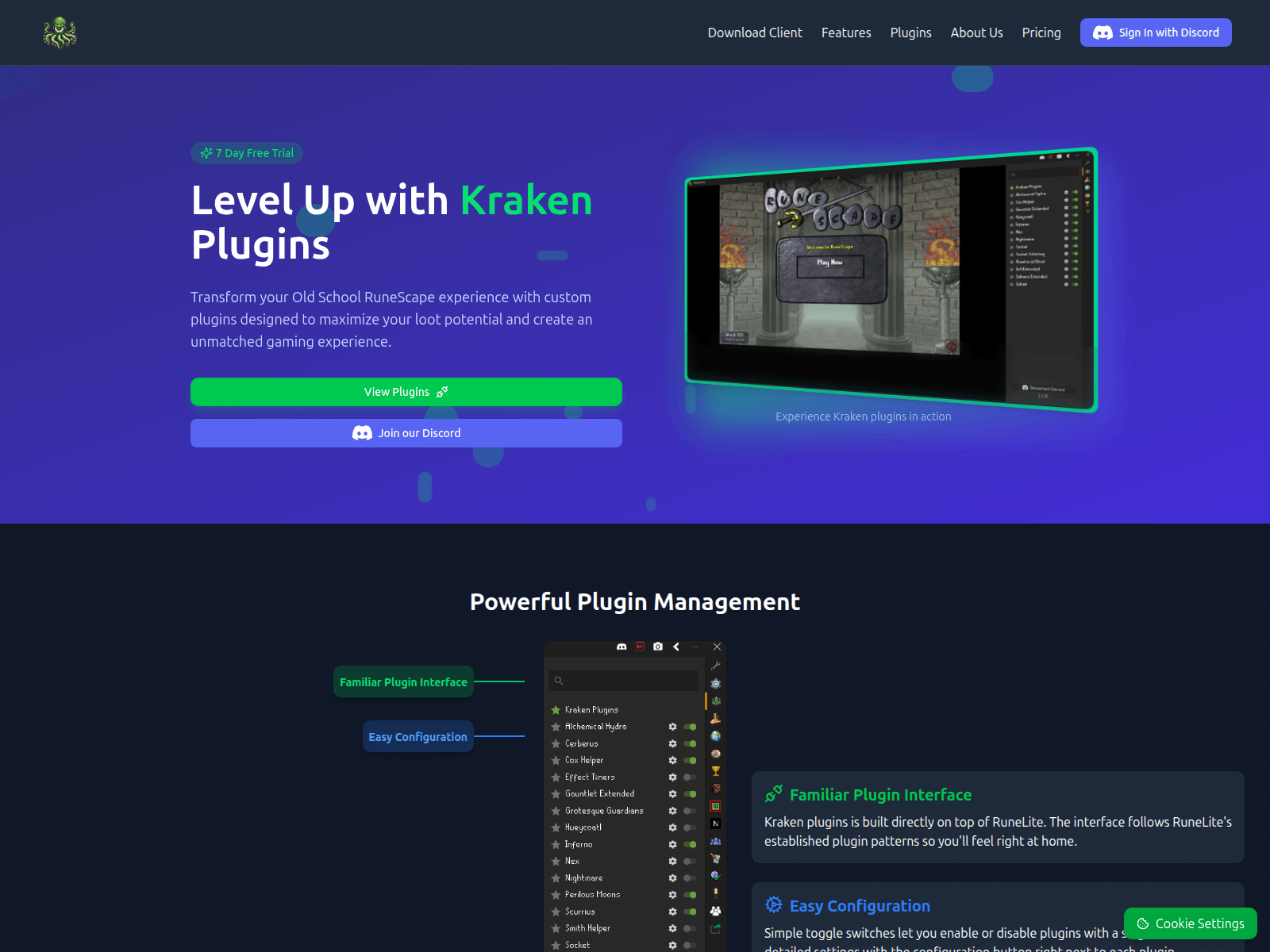Click the orb with green checkmark sidebar icon
This screenshot has height=952, width=1270.
point(716,876)
